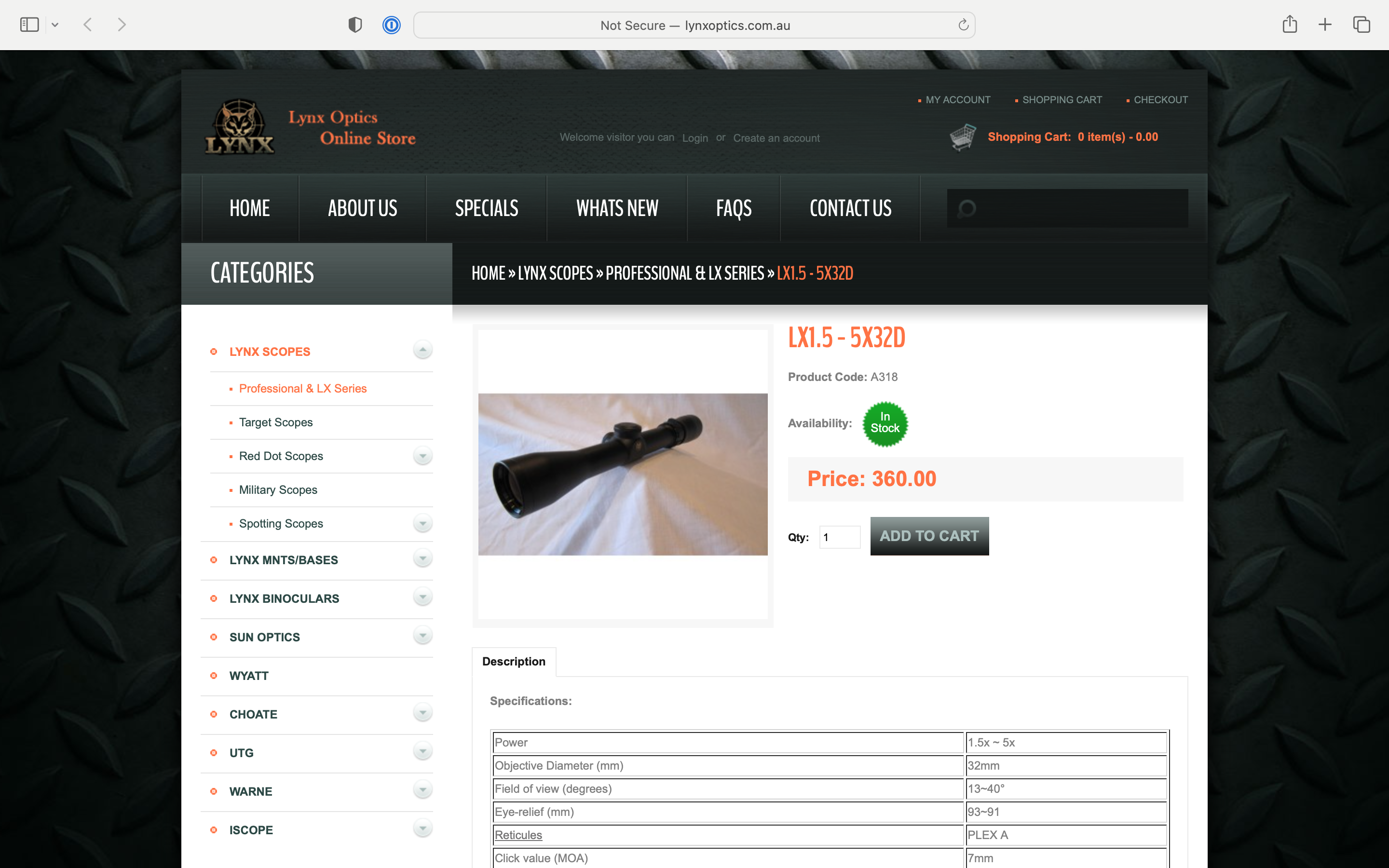Select LYNX BINOCULARS category
The image size is (1389, 868).
click(x=284, y=599)
